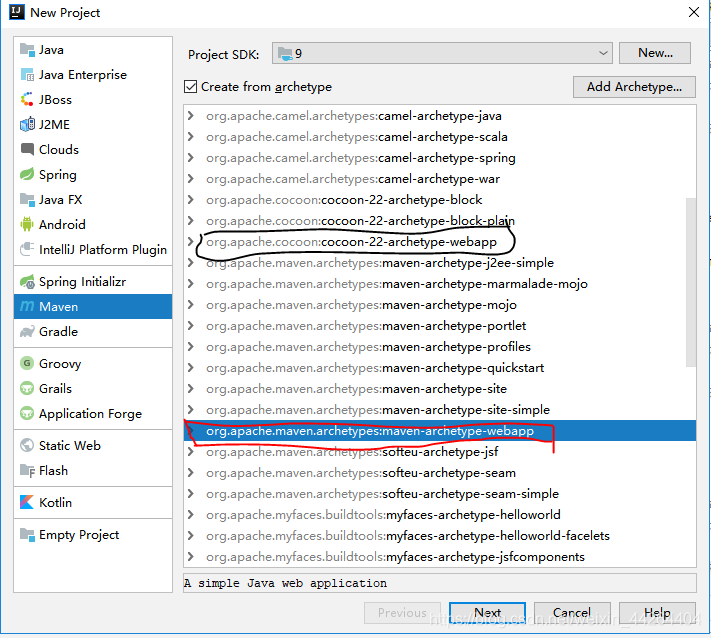
Task: Switch to the Gradle project category
Action: pos(58,331)
